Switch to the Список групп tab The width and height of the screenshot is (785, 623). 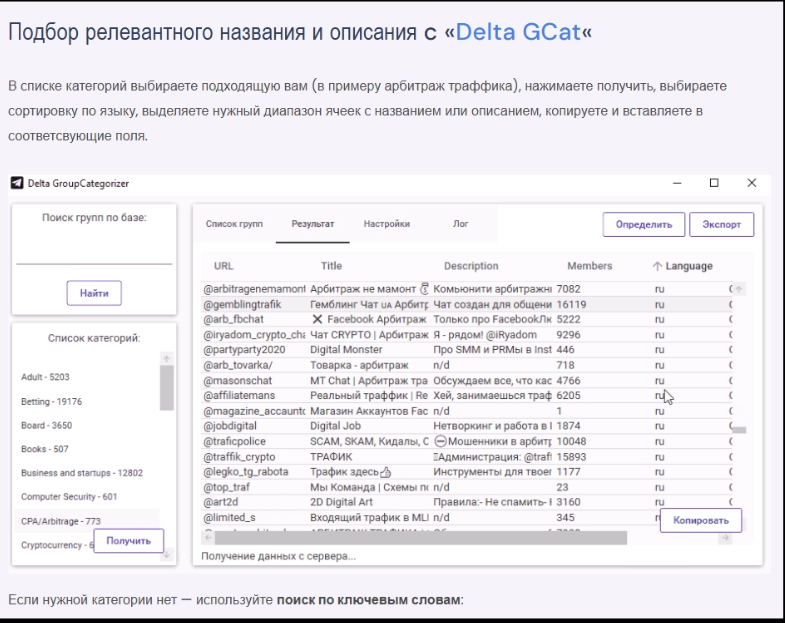tap(234, 224)
